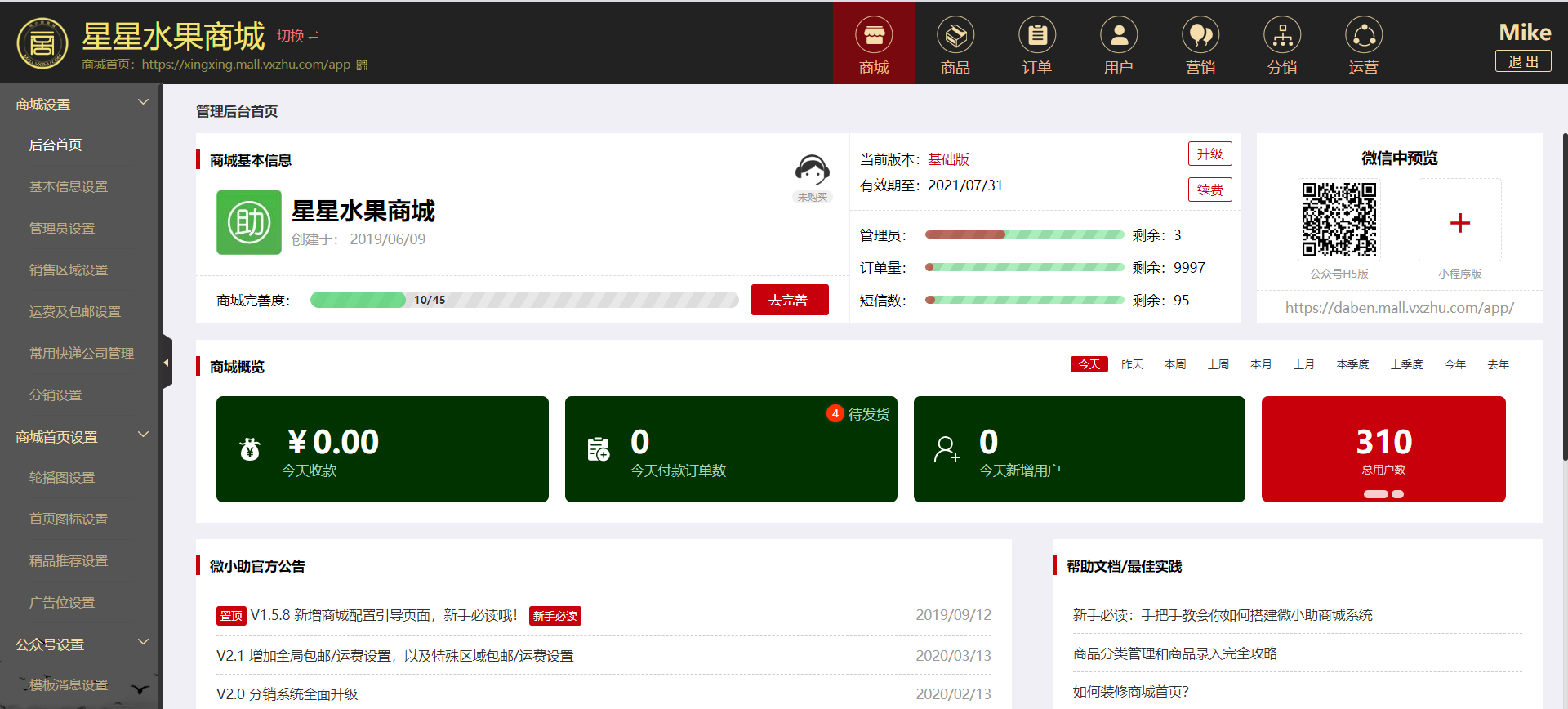Click the 商城完善度 progress bar
This screenshot has height=709, width=1568.
pyautogui.click(x=523, y=300)
